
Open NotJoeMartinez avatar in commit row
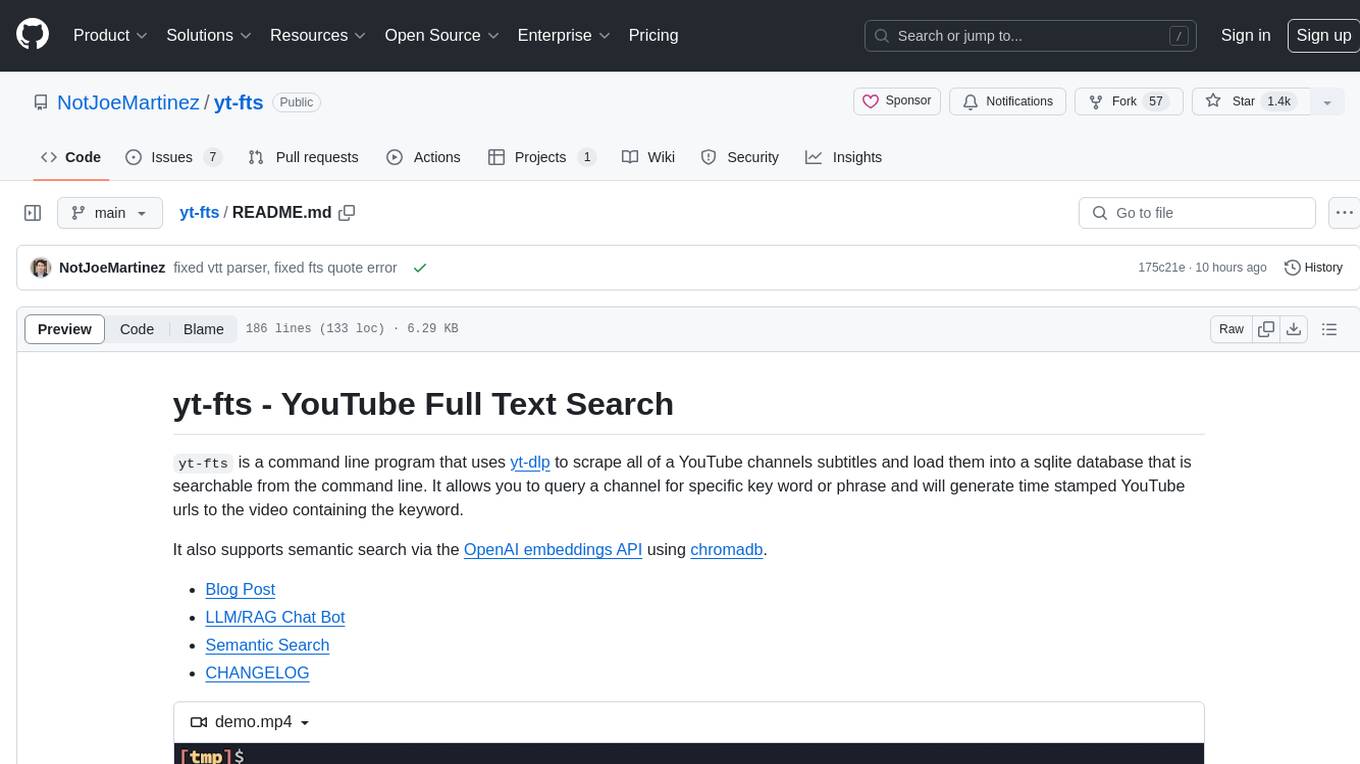pyautogui.click(x=41, y=268)
